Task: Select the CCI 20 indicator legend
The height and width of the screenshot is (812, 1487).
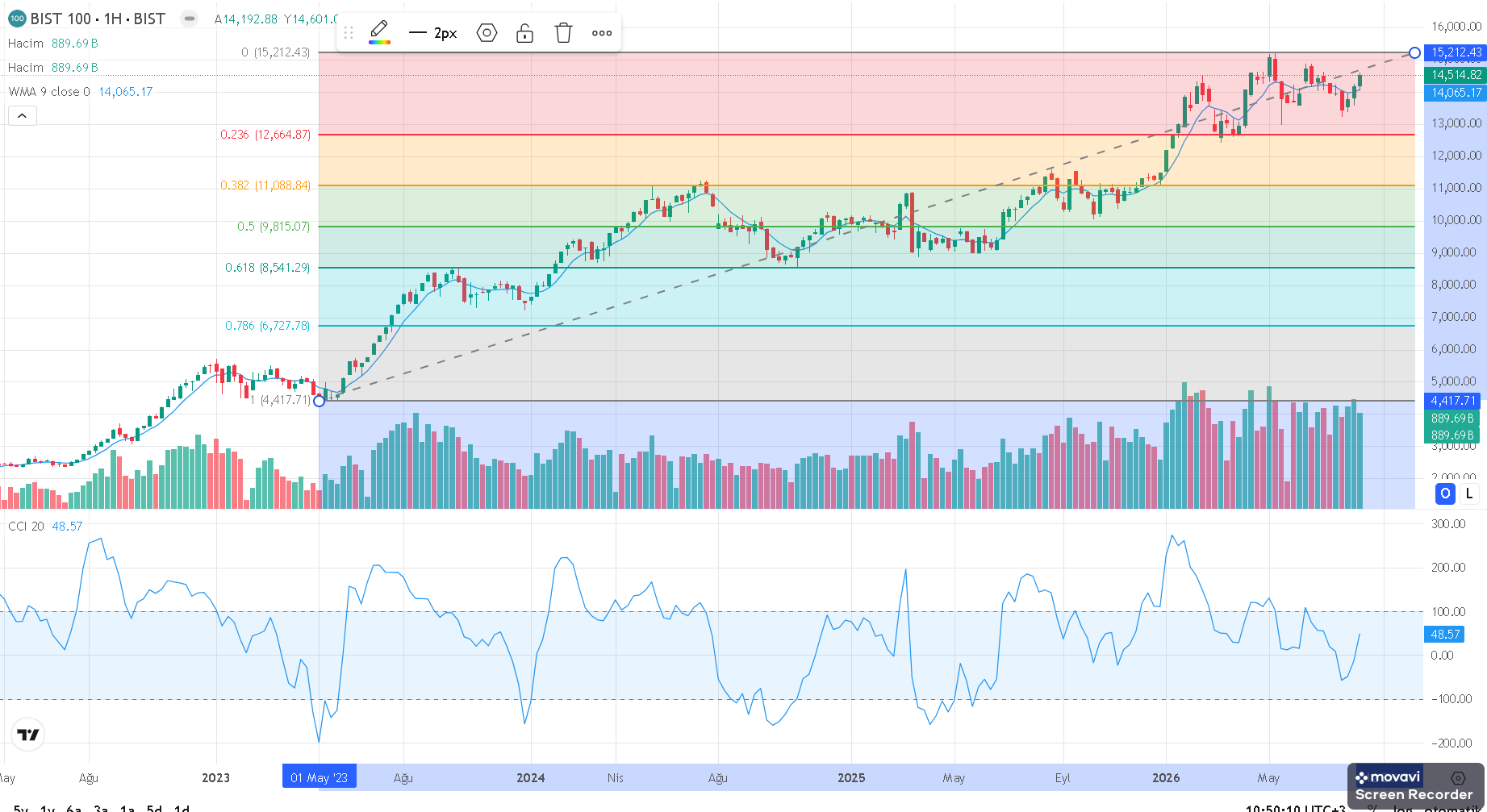Action: pyautogui.click(x=26, y=527)
